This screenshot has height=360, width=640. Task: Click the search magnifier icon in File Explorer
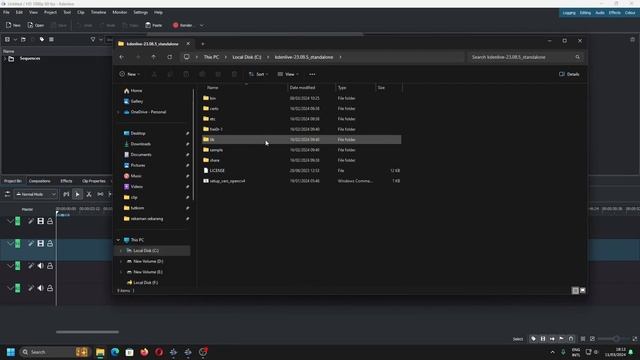(x=578, y=57)
